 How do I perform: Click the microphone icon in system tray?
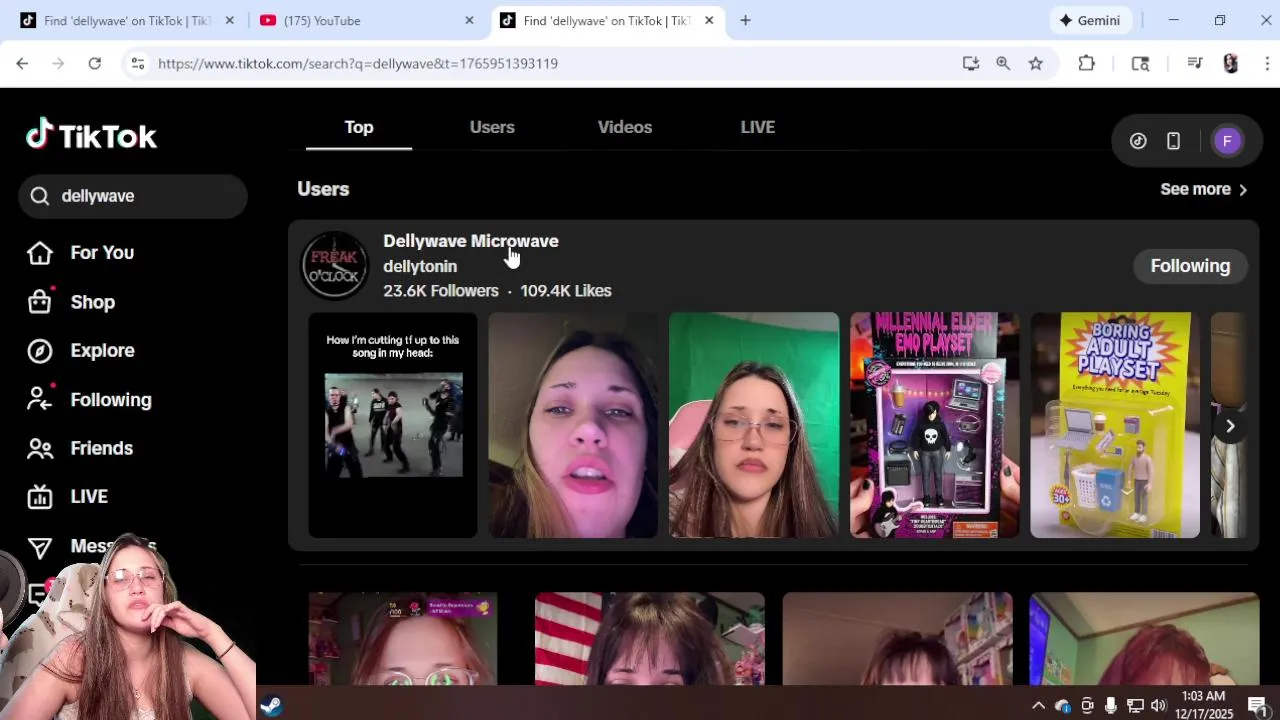tap(1111, 706)
